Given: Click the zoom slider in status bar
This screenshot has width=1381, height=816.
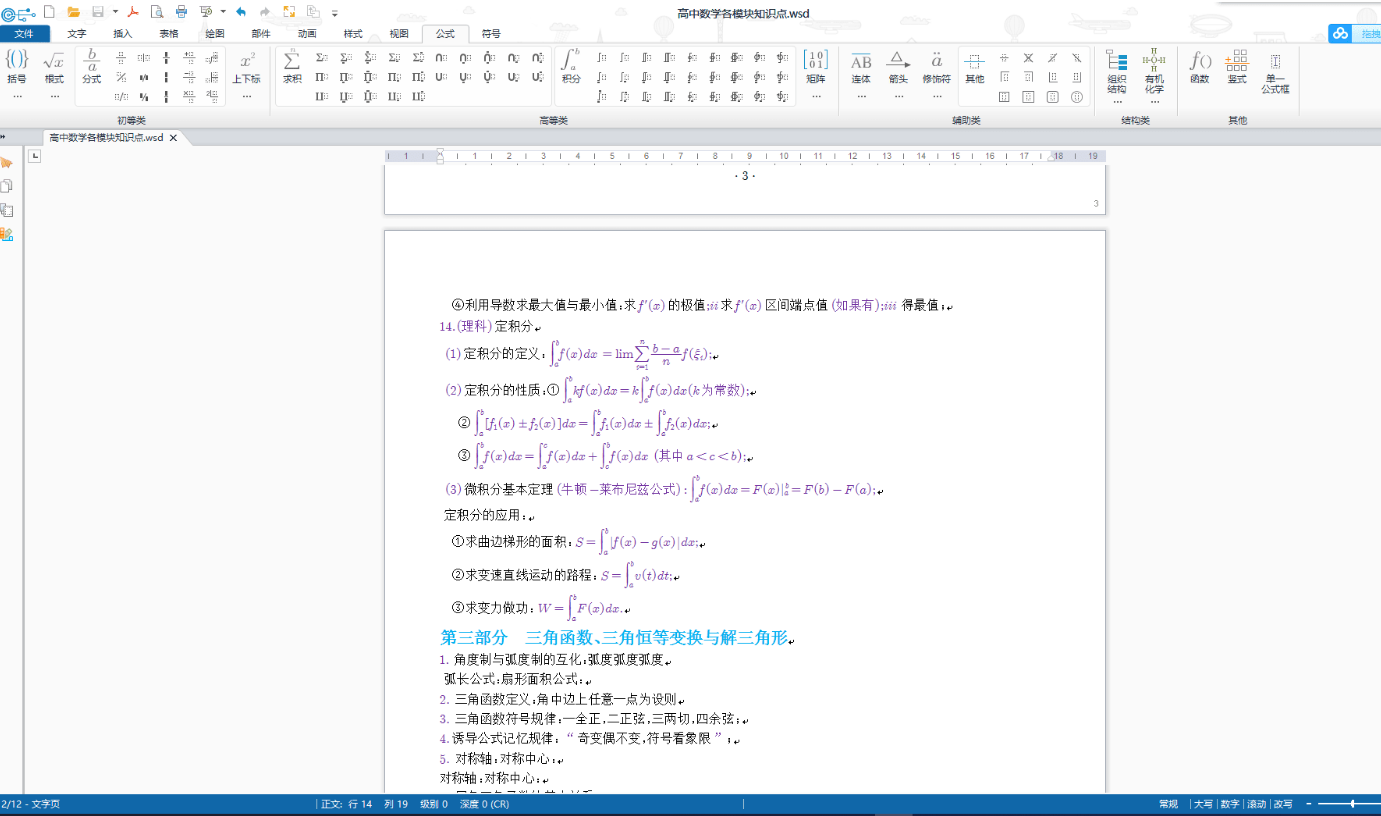Looking at the screenshot, I should coord(1353,804).
